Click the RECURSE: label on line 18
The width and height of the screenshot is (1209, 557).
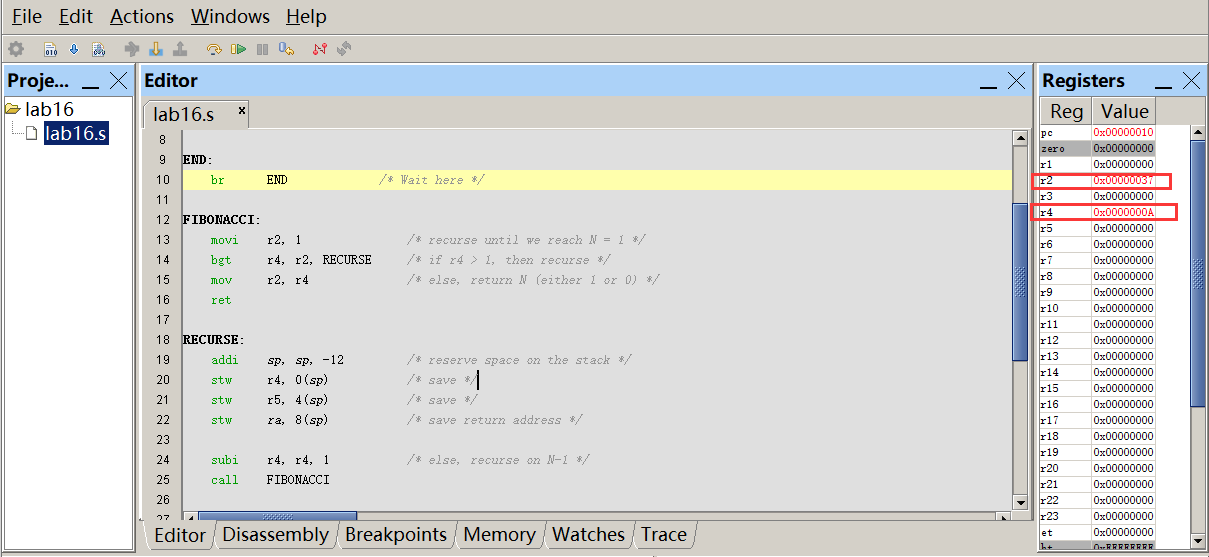click(x=214, y=340)
